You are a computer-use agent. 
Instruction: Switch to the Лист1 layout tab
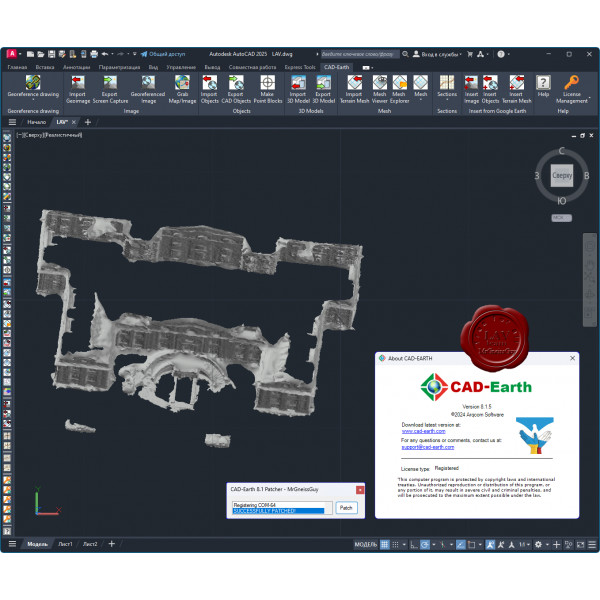pyautogui.click(x=65, y=544)
